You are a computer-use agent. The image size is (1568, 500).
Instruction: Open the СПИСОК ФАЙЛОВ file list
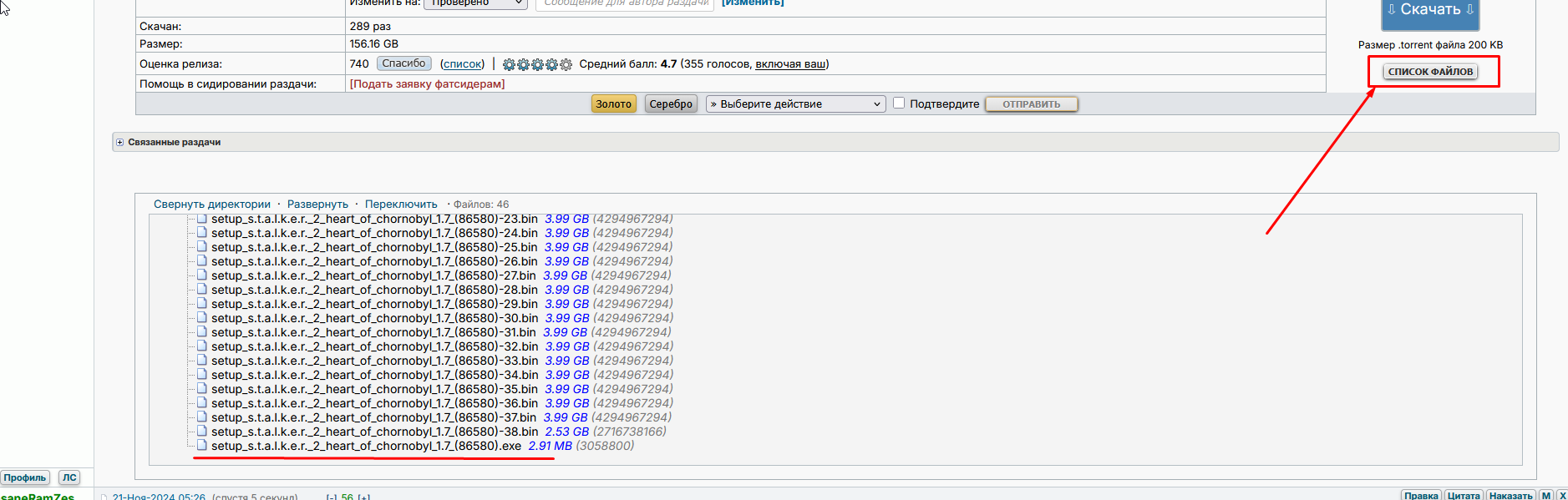tap(1430, 72)
